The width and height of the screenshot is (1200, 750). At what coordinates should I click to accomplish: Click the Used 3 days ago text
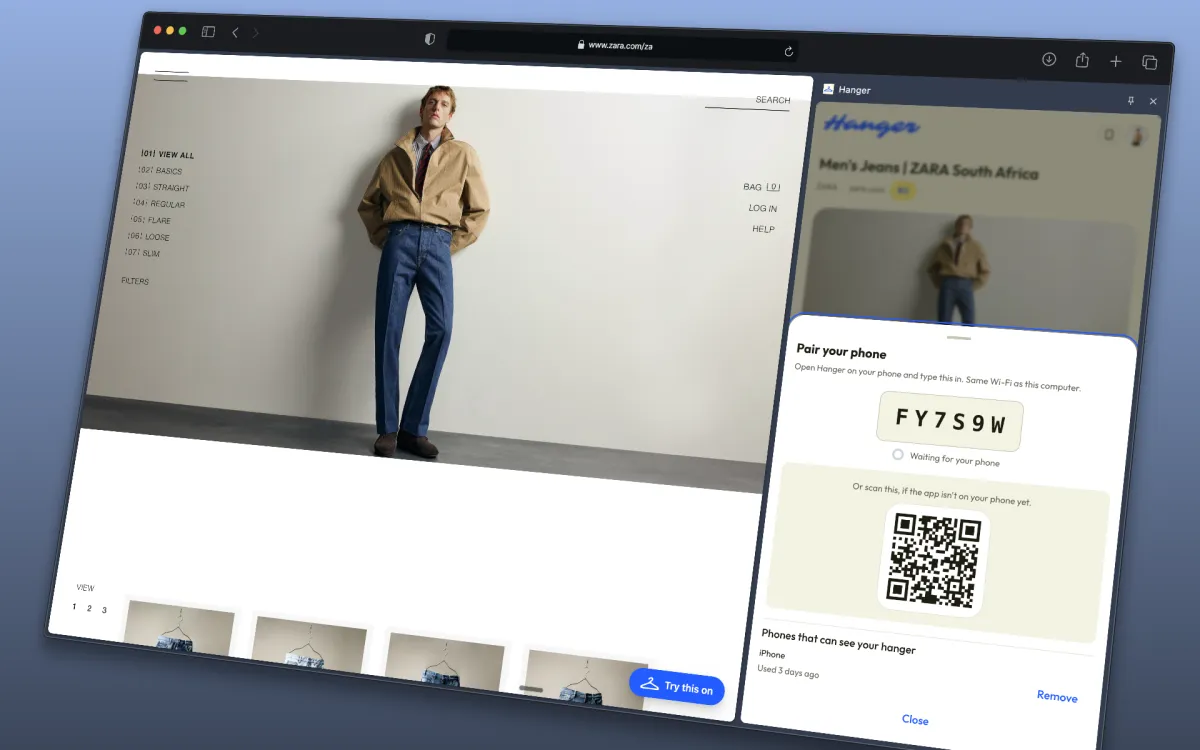(788, 671)
